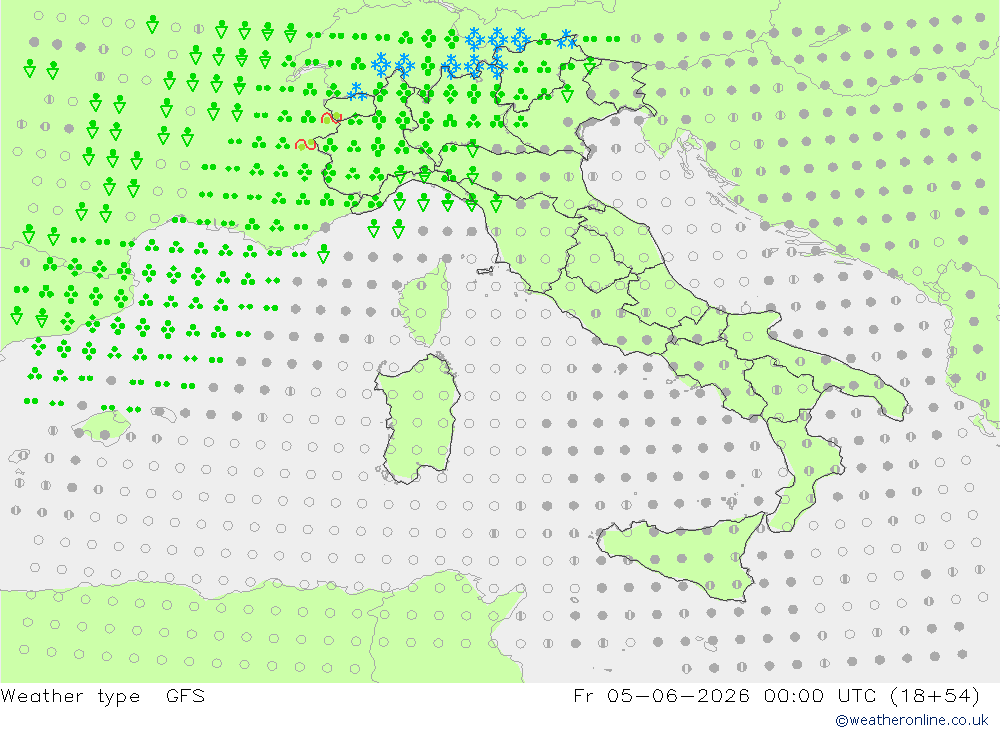Click the island of Mallorca on the map

101,427
